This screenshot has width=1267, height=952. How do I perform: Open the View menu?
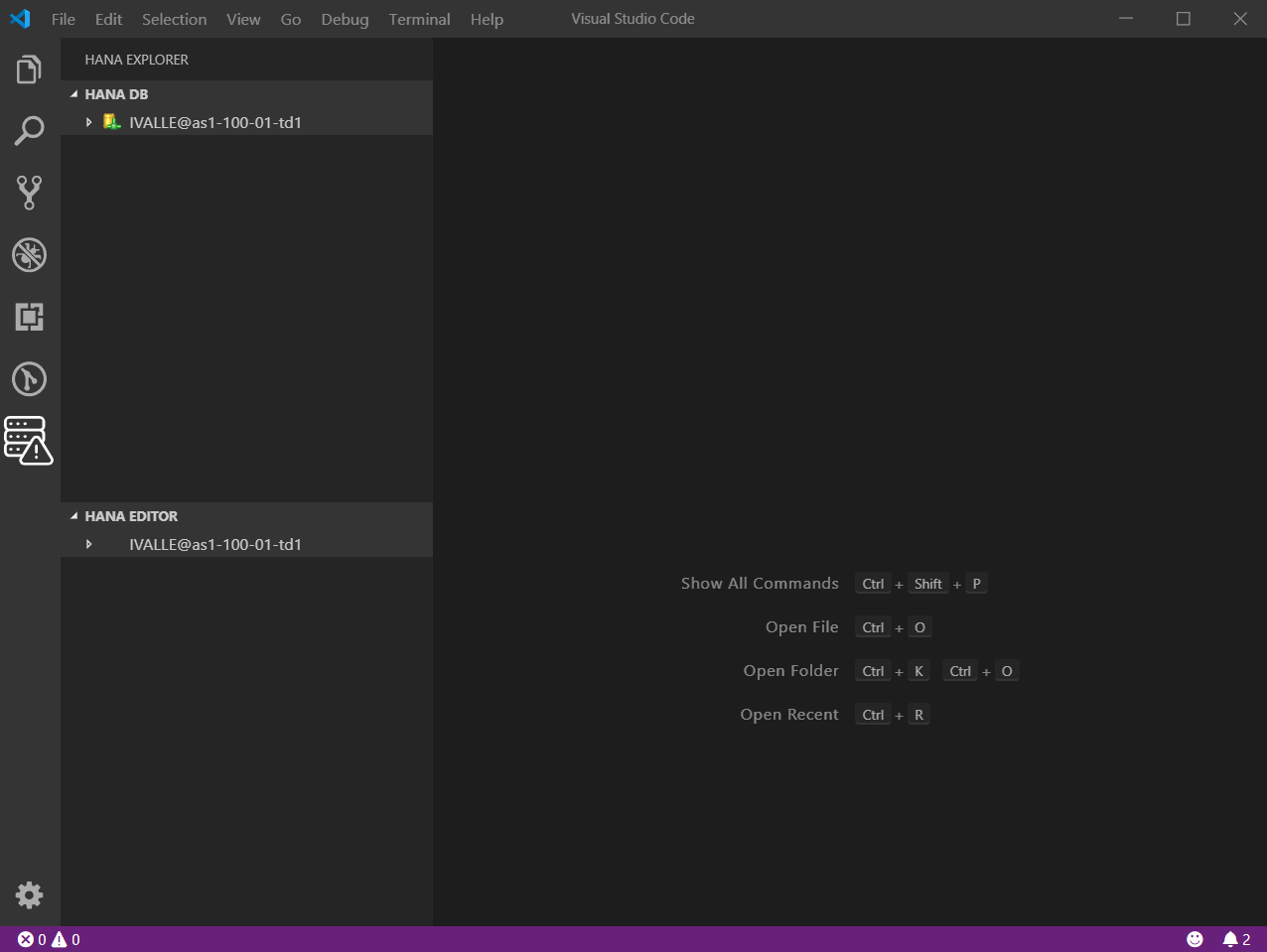click(243, 19)
